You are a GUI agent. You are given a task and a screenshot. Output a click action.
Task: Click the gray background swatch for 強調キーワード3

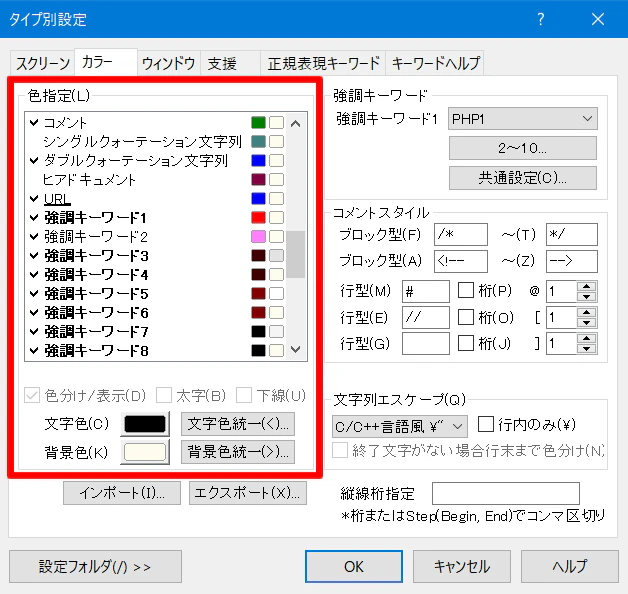tap(276, 256)
